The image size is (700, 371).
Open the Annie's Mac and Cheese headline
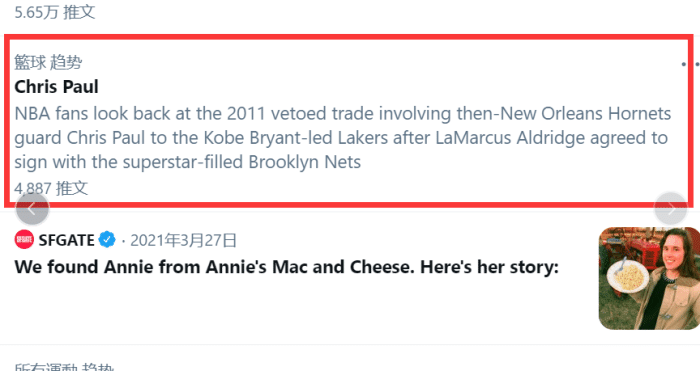tap(286, 267)
